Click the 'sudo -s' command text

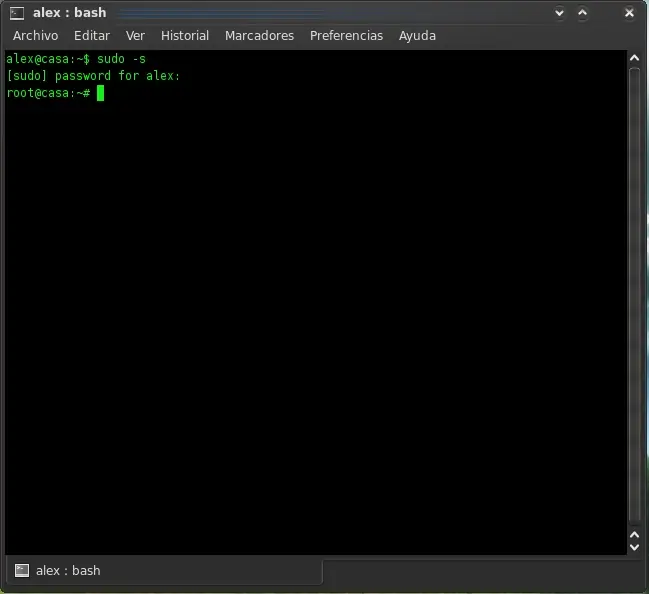point(121,59)
